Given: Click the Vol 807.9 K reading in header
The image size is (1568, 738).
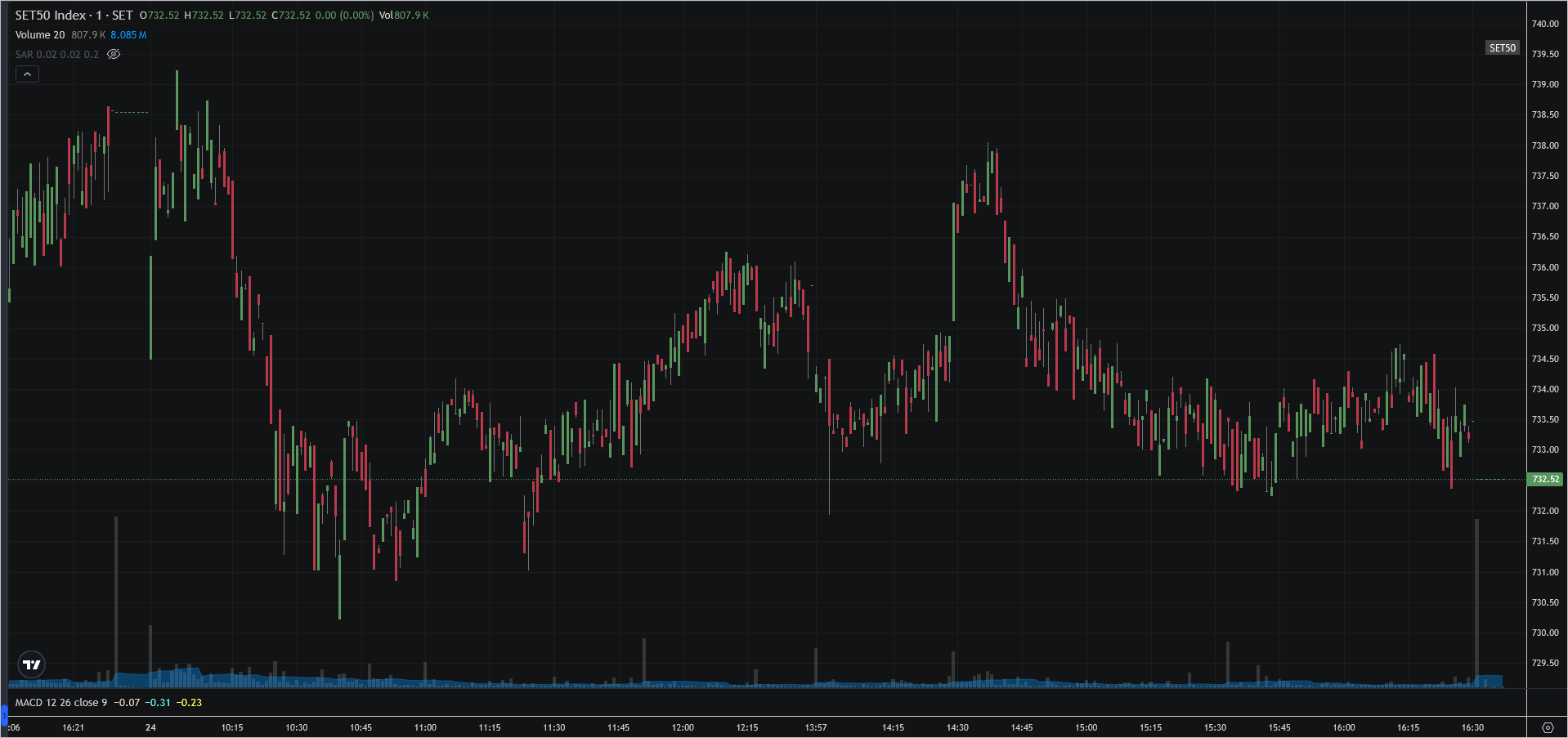Looking at the screenshot, I should [404, 16].
